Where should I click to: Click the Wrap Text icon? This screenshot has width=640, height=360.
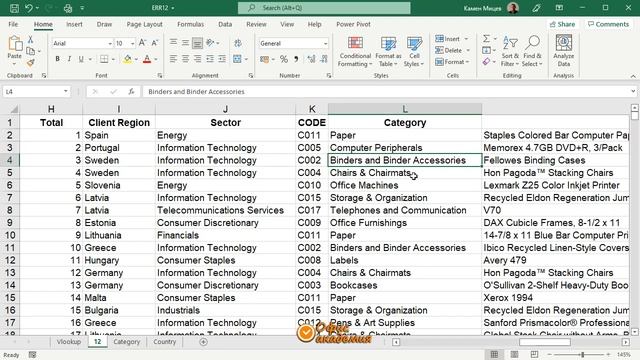[238, 43]
